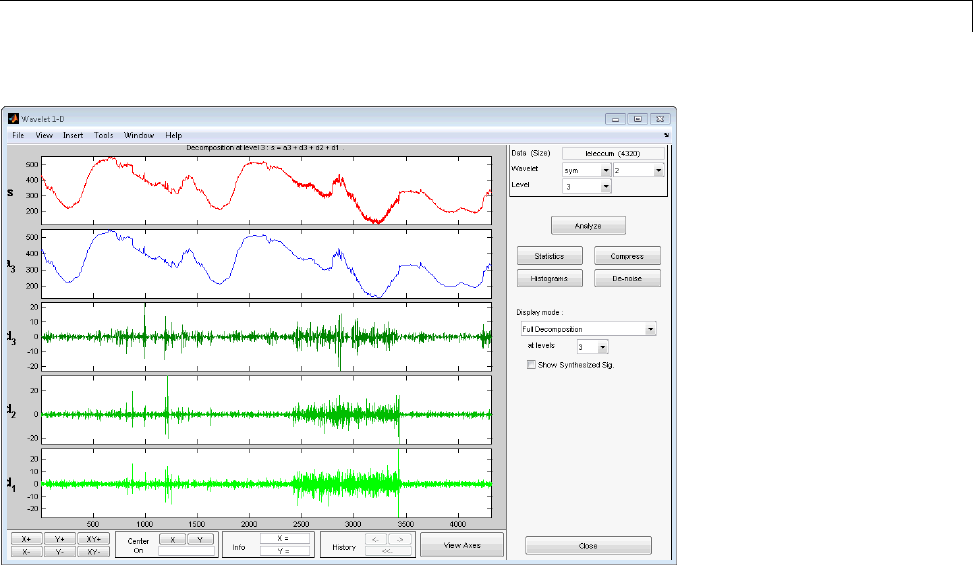Click the De-noise button
This screenshot has width=973, height=565.
click(x=627, y=279)
